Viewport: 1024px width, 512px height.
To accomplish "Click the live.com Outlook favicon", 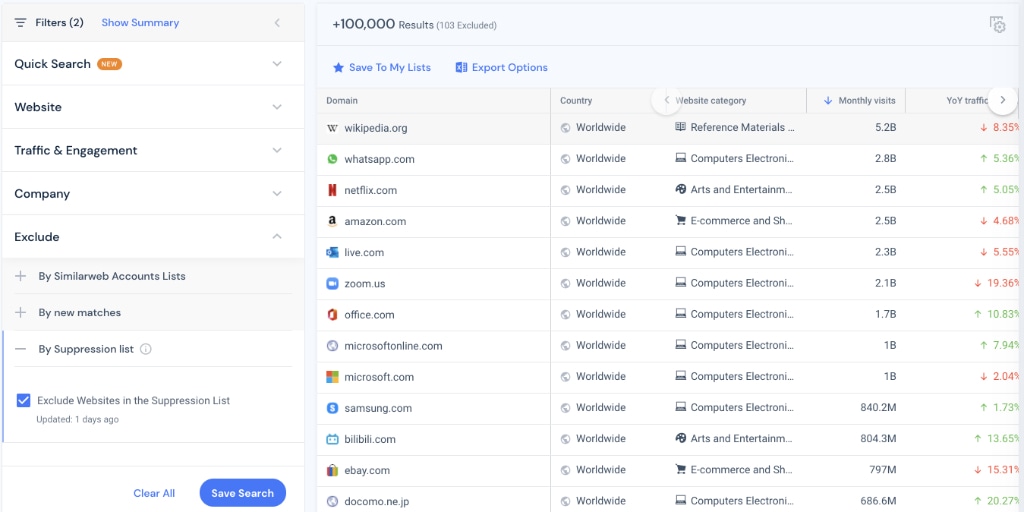I will click(332, 252).
